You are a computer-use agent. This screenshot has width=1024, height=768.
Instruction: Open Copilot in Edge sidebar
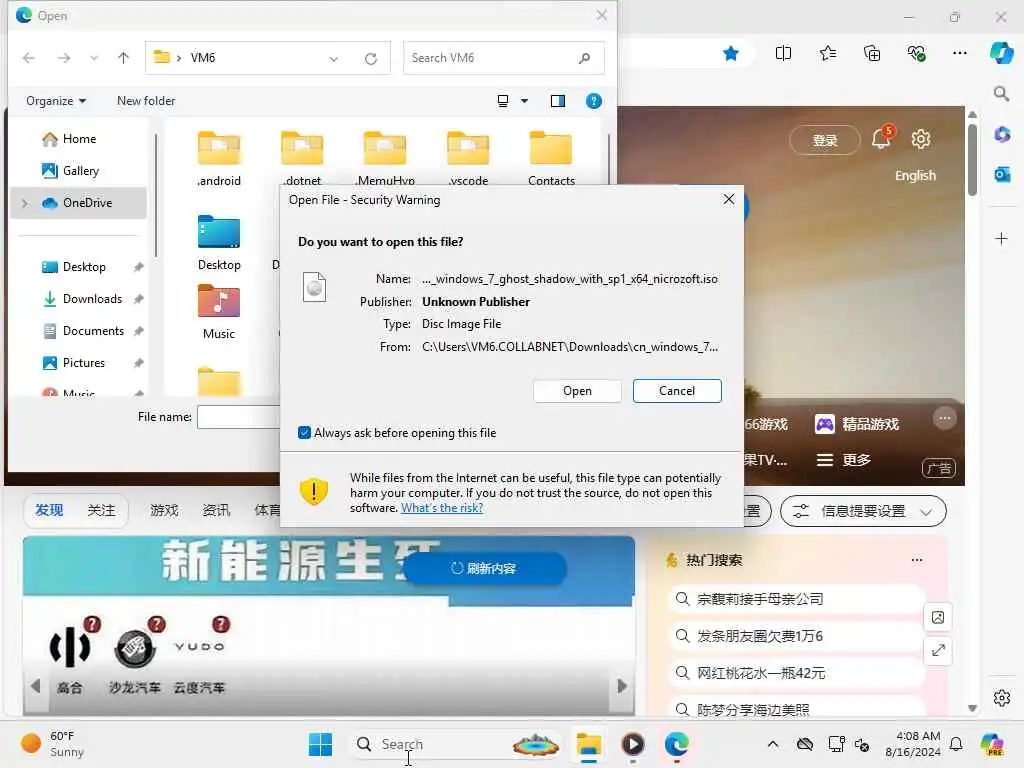click(x=1001, y=53)
